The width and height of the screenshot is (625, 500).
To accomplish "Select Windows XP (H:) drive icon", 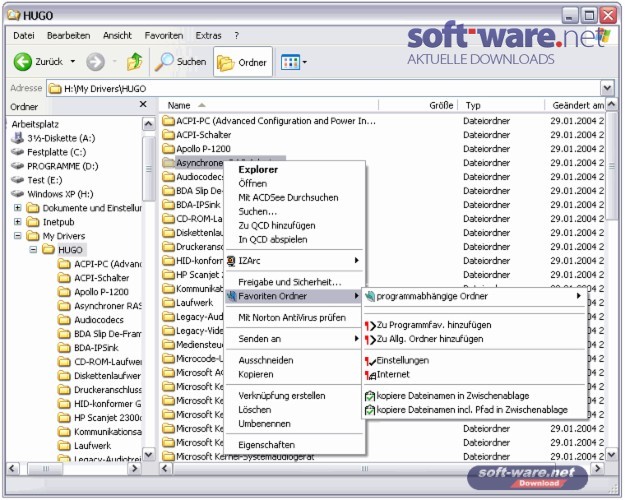I will point(18,193).
